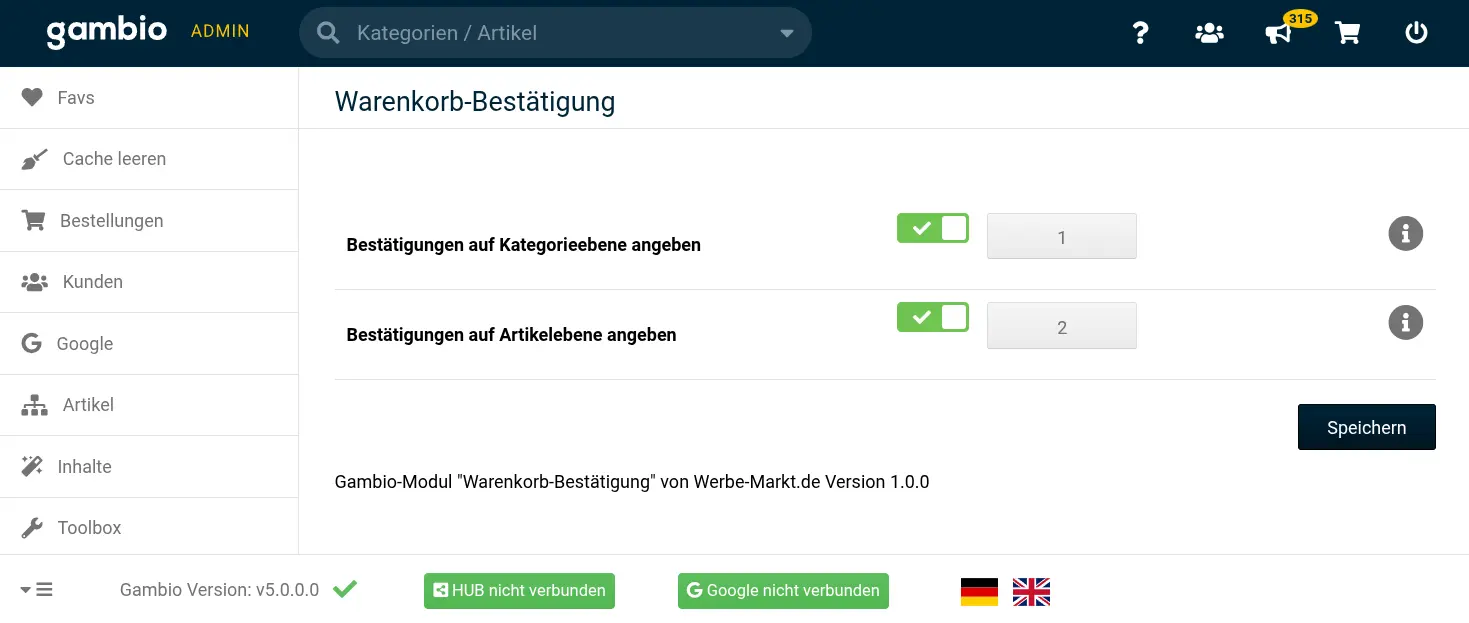Screen dimensions: 1469x623
Task: Open the users group icon in header
Action: [x=1209, y=33]
